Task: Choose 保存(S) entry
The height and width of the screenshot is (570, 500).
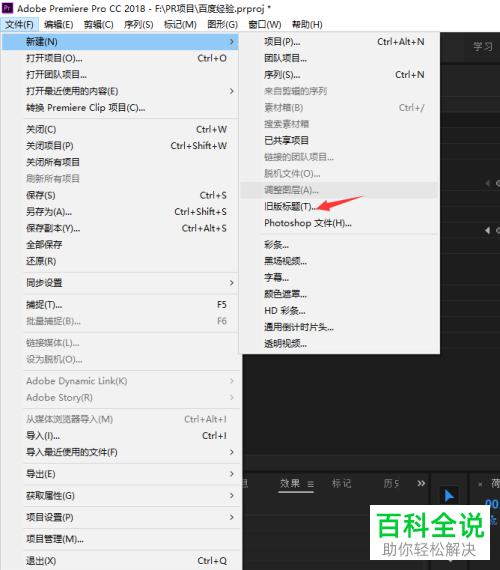Action: [120, 195]
